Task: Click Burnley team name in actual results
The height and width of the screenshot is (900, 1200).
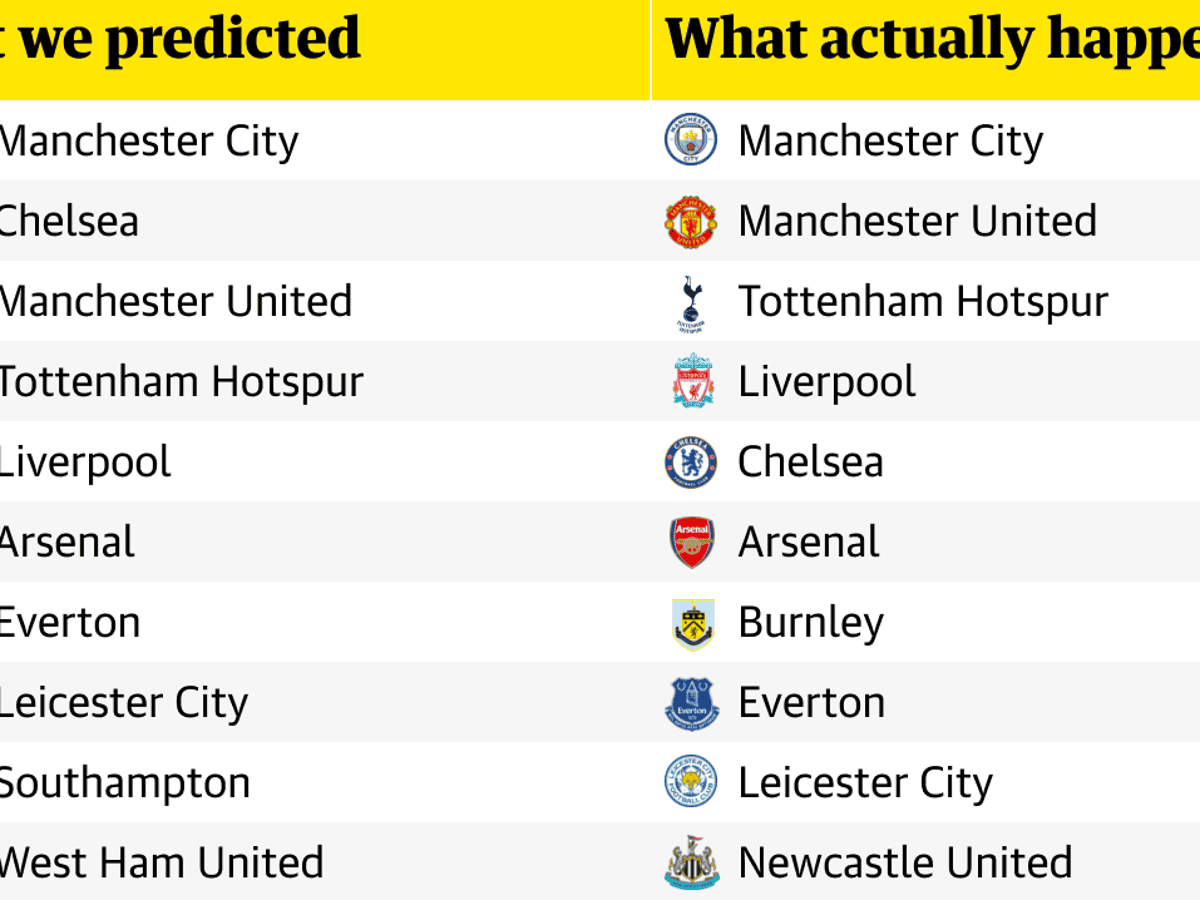Action: (x=811, y=623)
